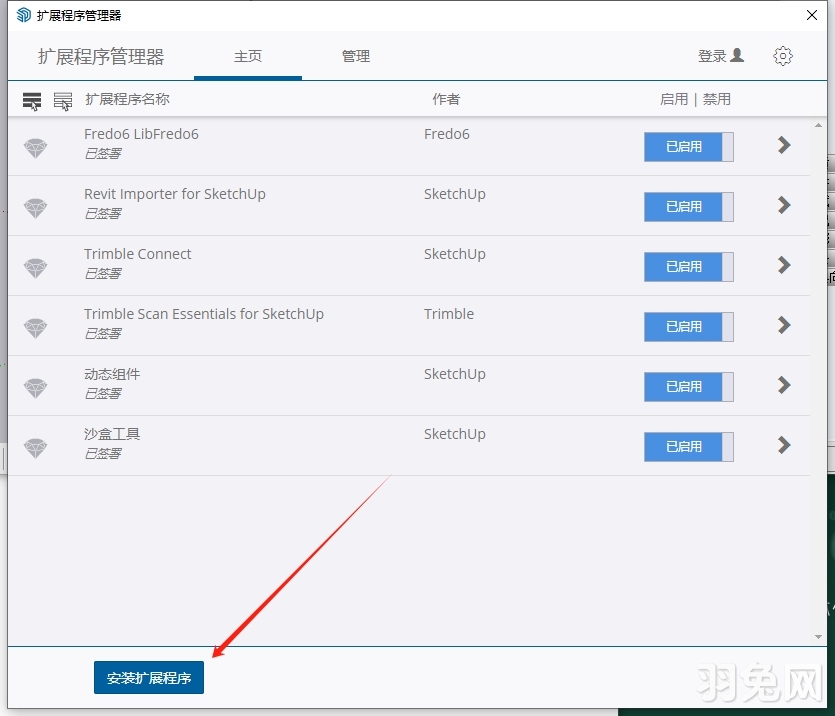Click the sign-in user icon
Screen dimensions: 835x716
point(740,56)
